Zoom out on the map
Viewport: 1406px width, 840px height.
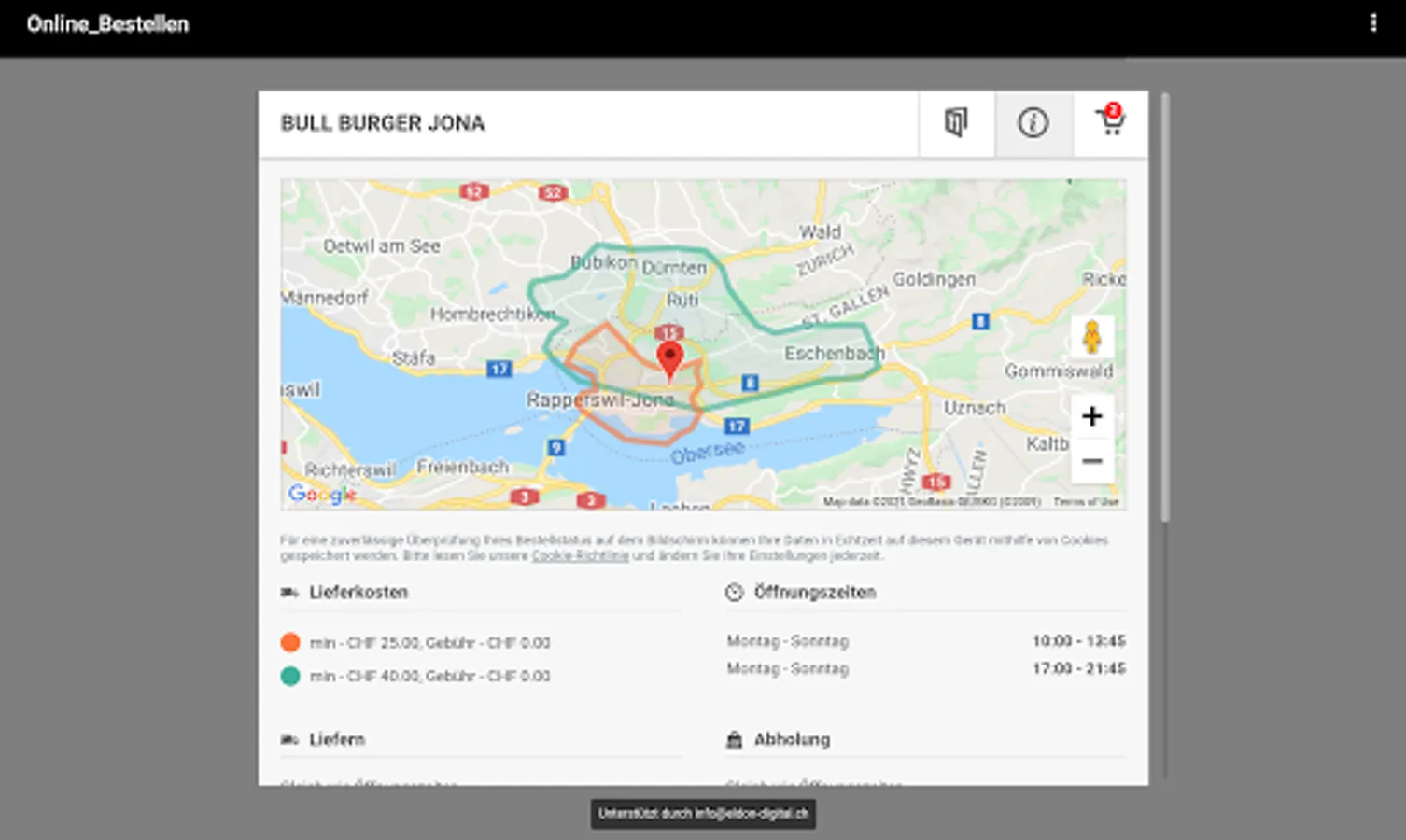pos(1091,461)
